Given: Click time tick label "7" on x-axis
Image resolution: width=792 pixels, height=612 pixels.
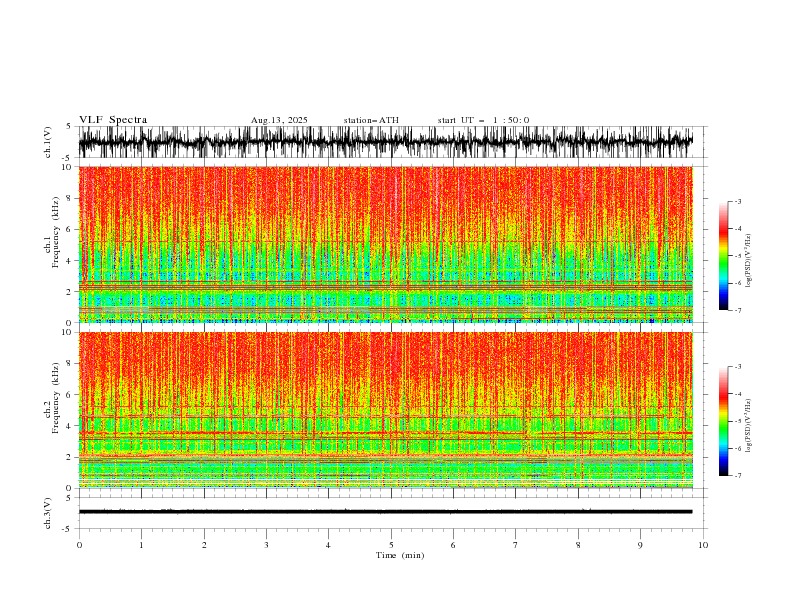Looking at the screenshot, I should click(x=515, y=545).
